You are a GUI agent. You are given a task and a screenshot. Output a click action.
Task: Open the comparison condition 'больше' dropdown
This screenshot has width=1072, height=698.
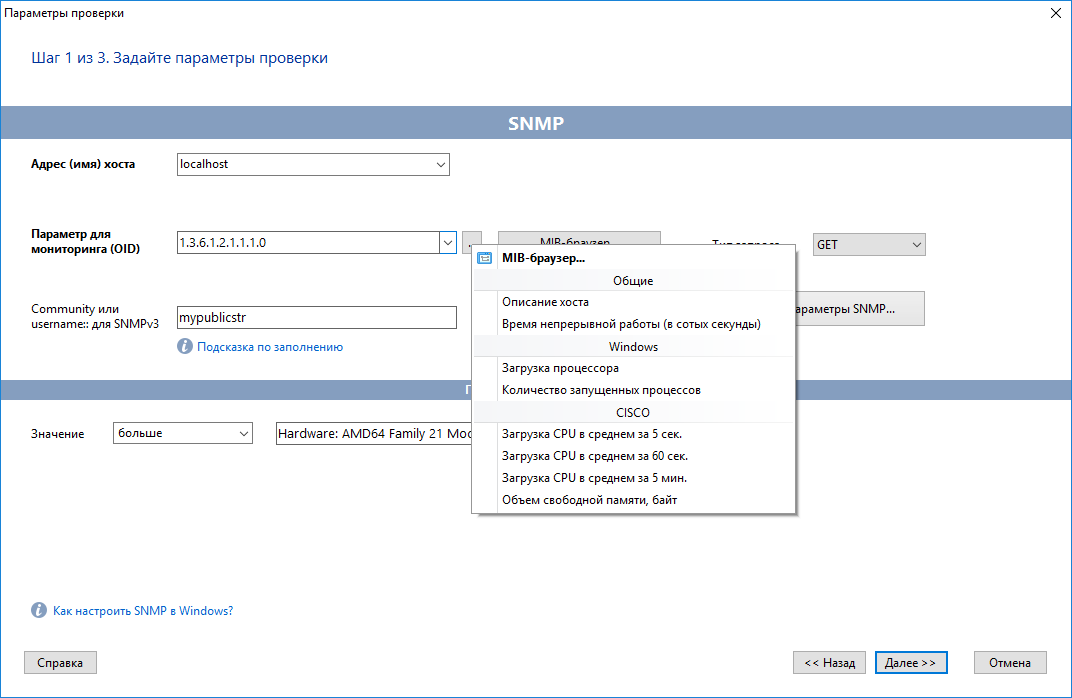243,434
